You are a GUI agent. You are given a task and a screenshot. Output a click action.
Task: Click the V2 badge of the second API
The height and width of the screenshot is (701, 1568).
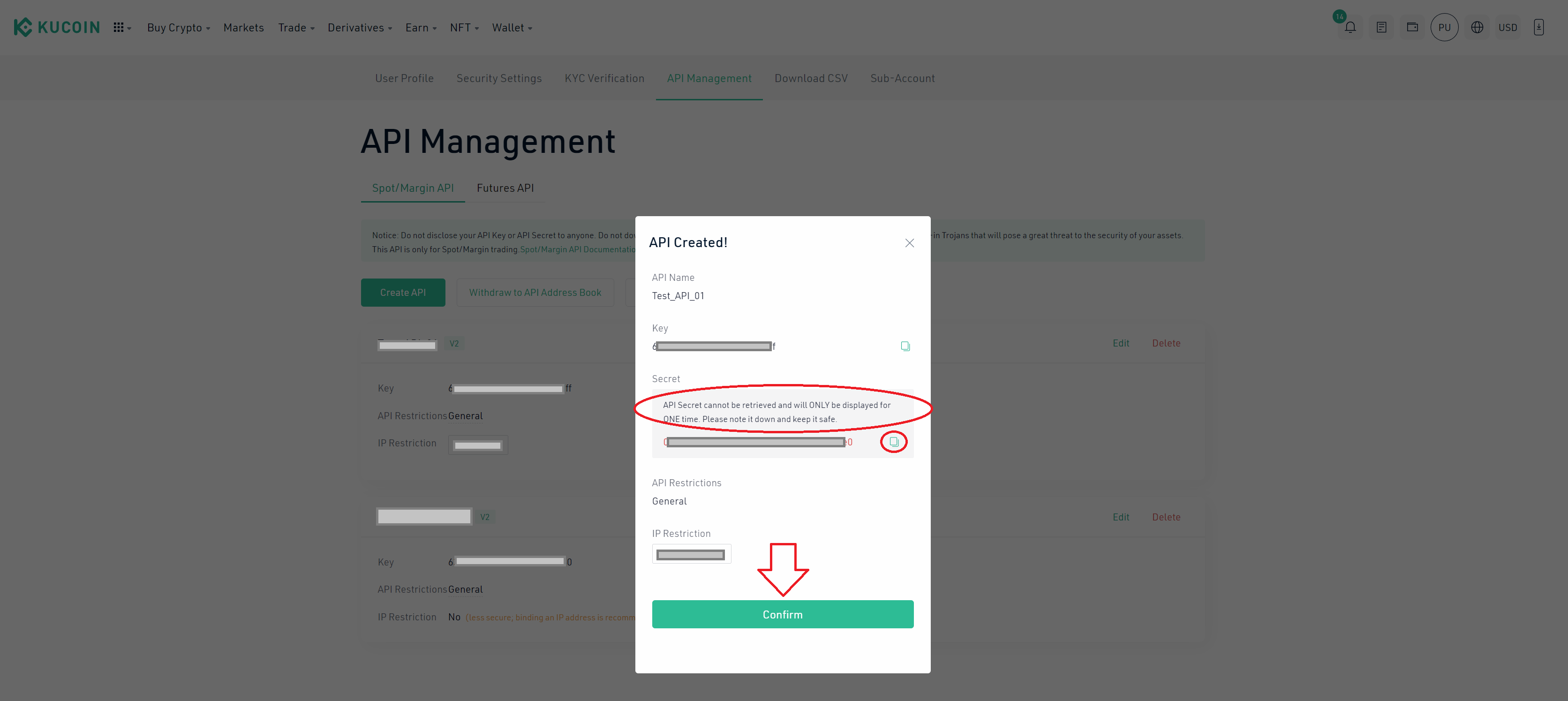tap(484, 517)
